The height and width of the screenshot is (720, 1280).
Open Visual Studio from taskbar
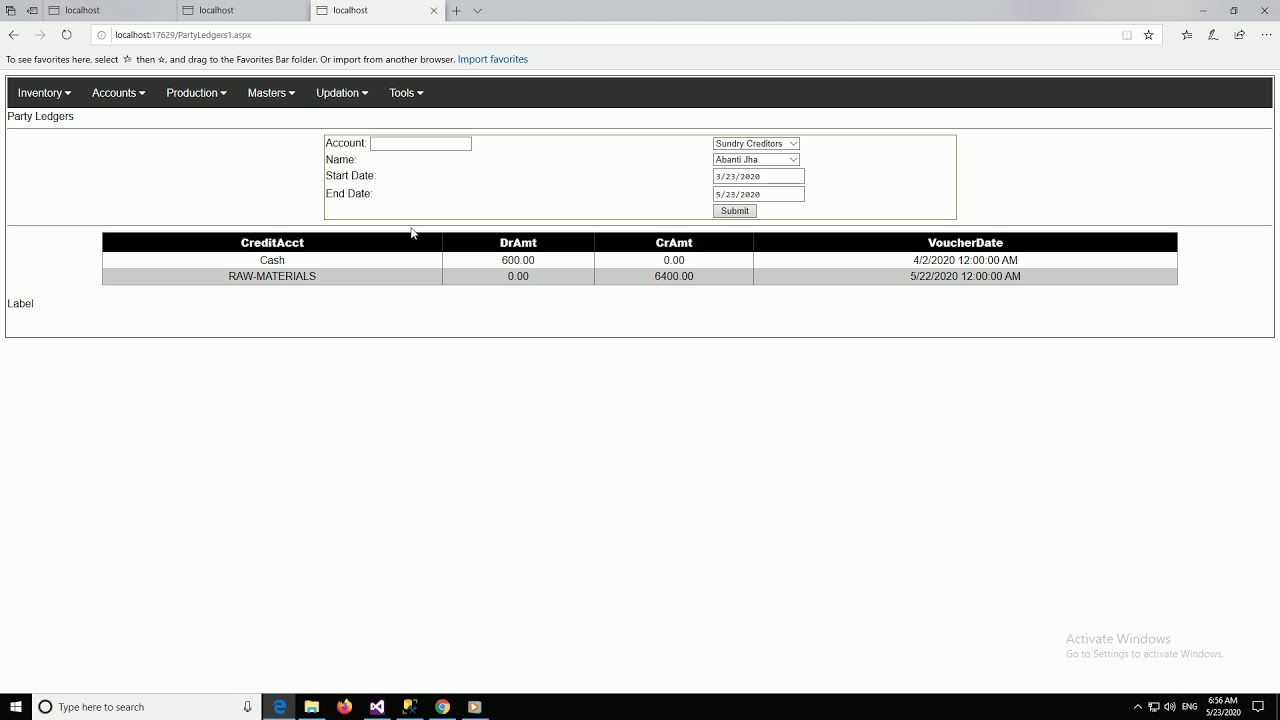[377, 707]
